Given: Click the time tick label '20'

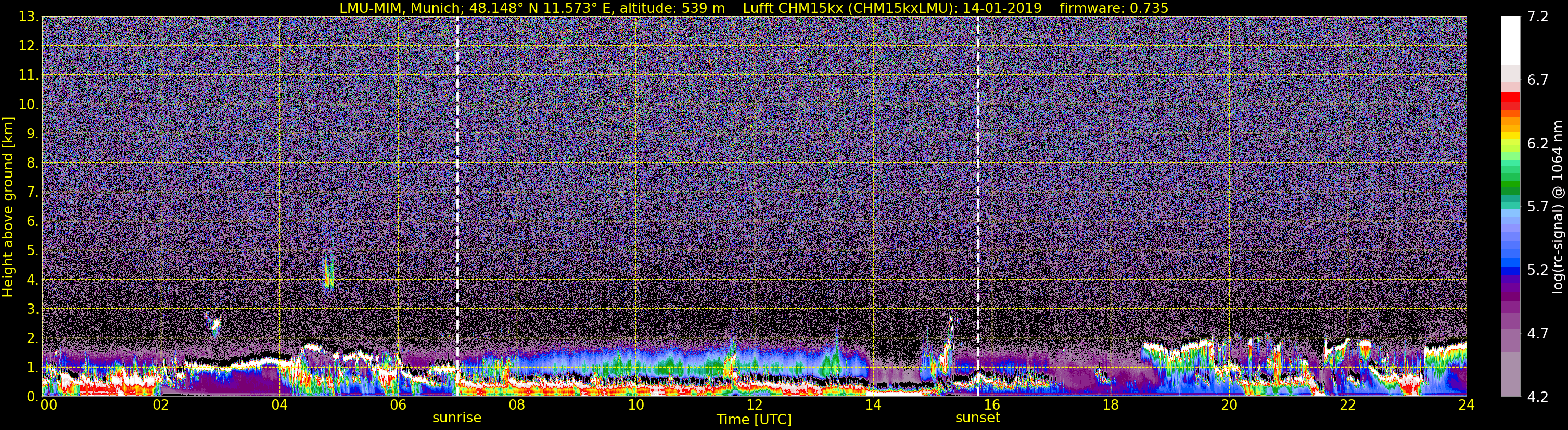Looking at the screenshot, I should 1229,405.
